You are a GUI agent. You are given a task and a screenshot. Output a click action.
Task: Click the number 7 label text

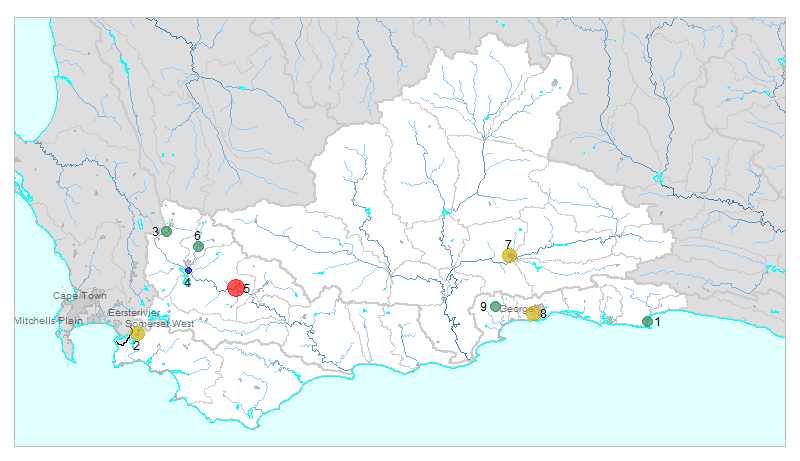click(x=508, y=244)
